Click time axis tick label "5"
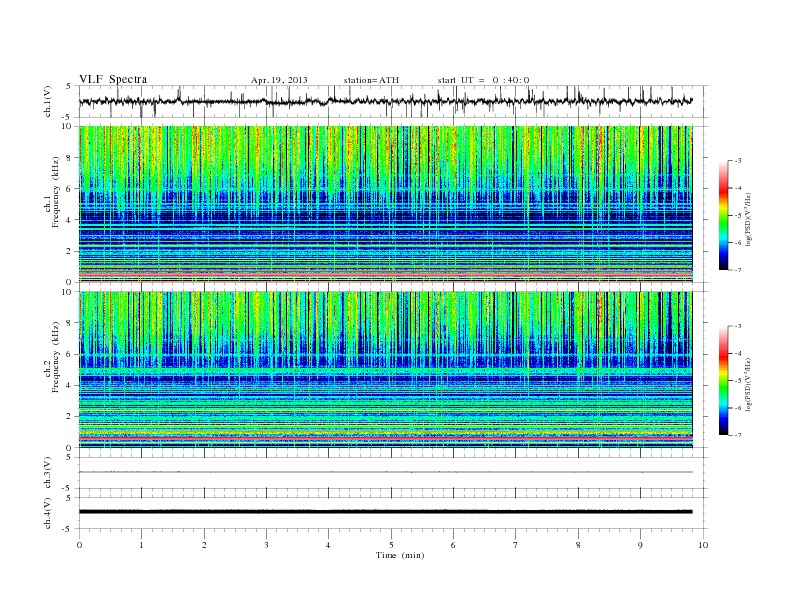 pos(391,545)
